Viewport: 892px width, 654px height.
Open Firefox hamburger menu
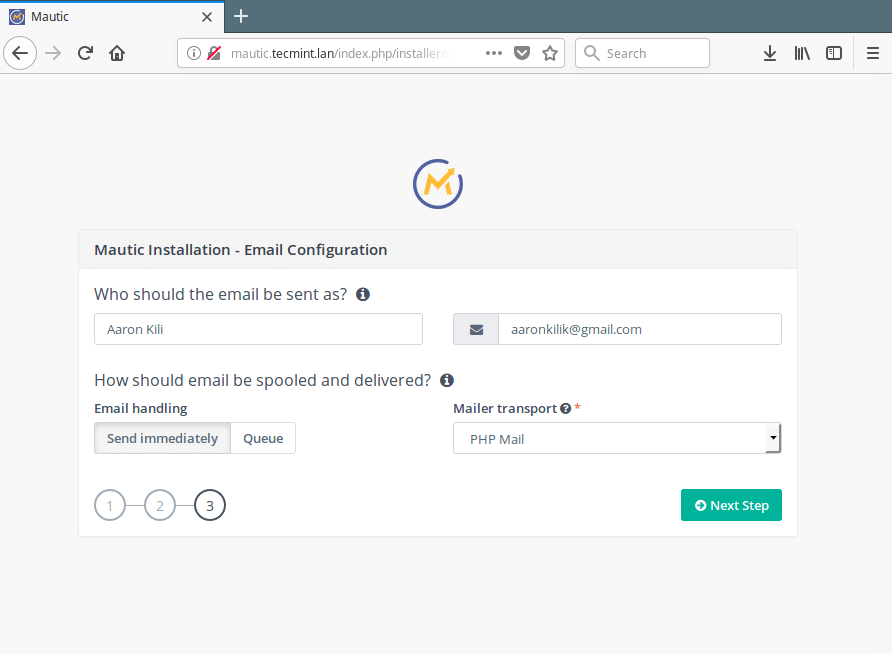click(873, 53)
